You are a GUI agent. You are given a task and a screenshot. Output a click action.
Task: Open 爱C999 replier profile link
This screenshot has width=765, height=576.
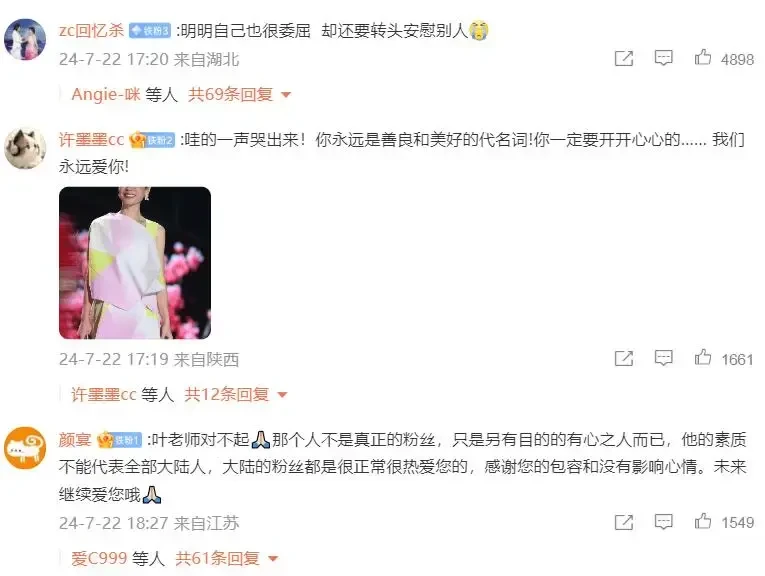tap(100, 558)
